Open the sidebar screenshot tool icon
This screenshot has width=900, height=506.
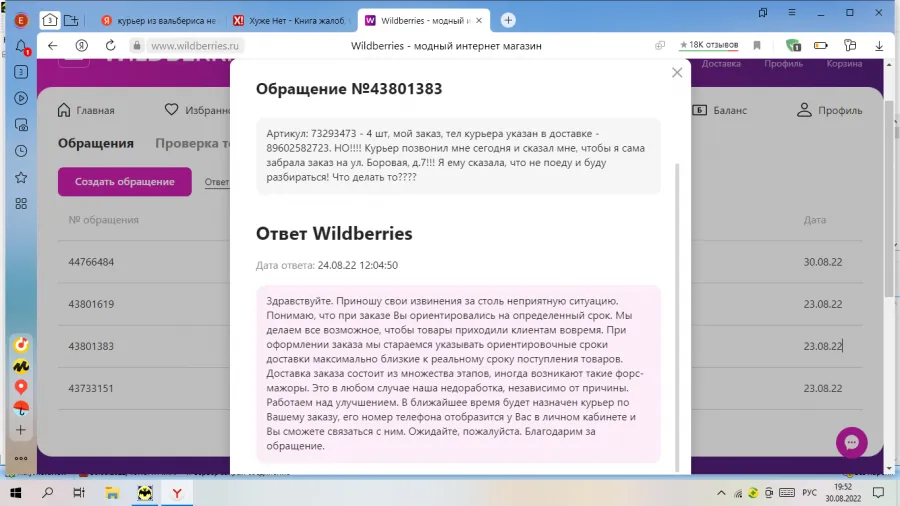pyautogui.click(x=21, y=124)
